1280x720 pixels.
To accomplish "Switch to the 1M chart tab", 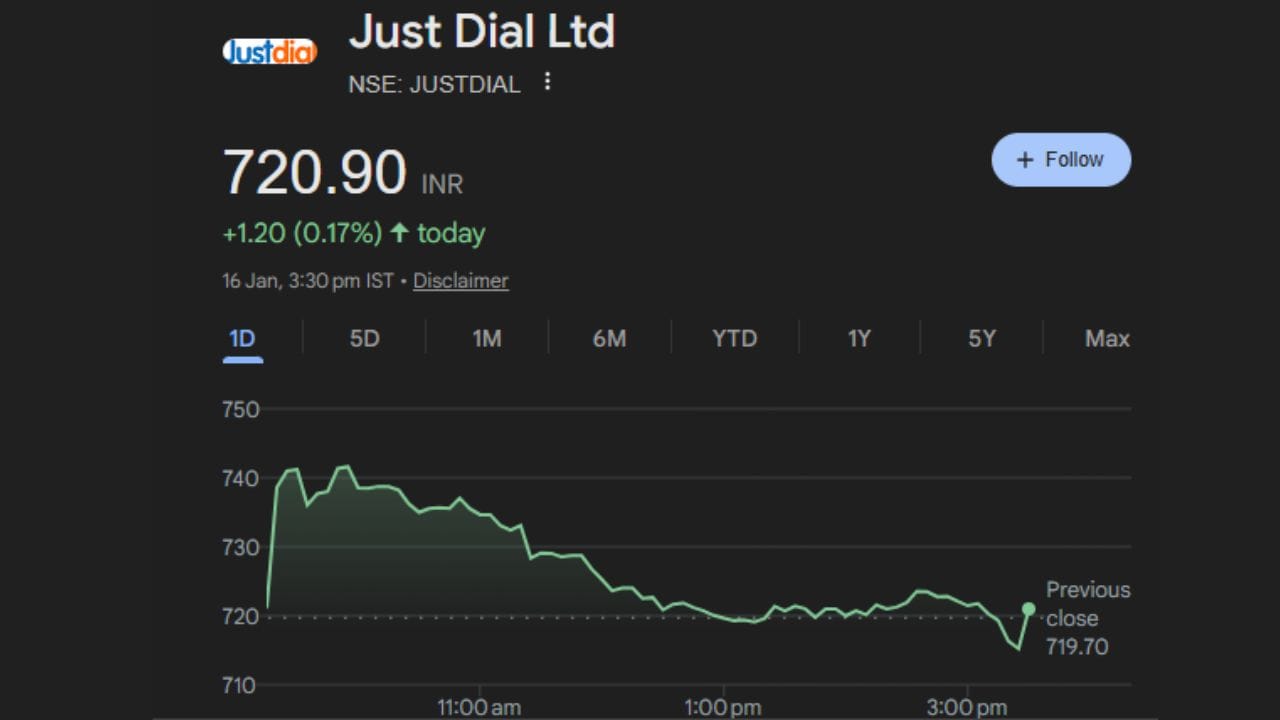I will click(x=487, y=339).
